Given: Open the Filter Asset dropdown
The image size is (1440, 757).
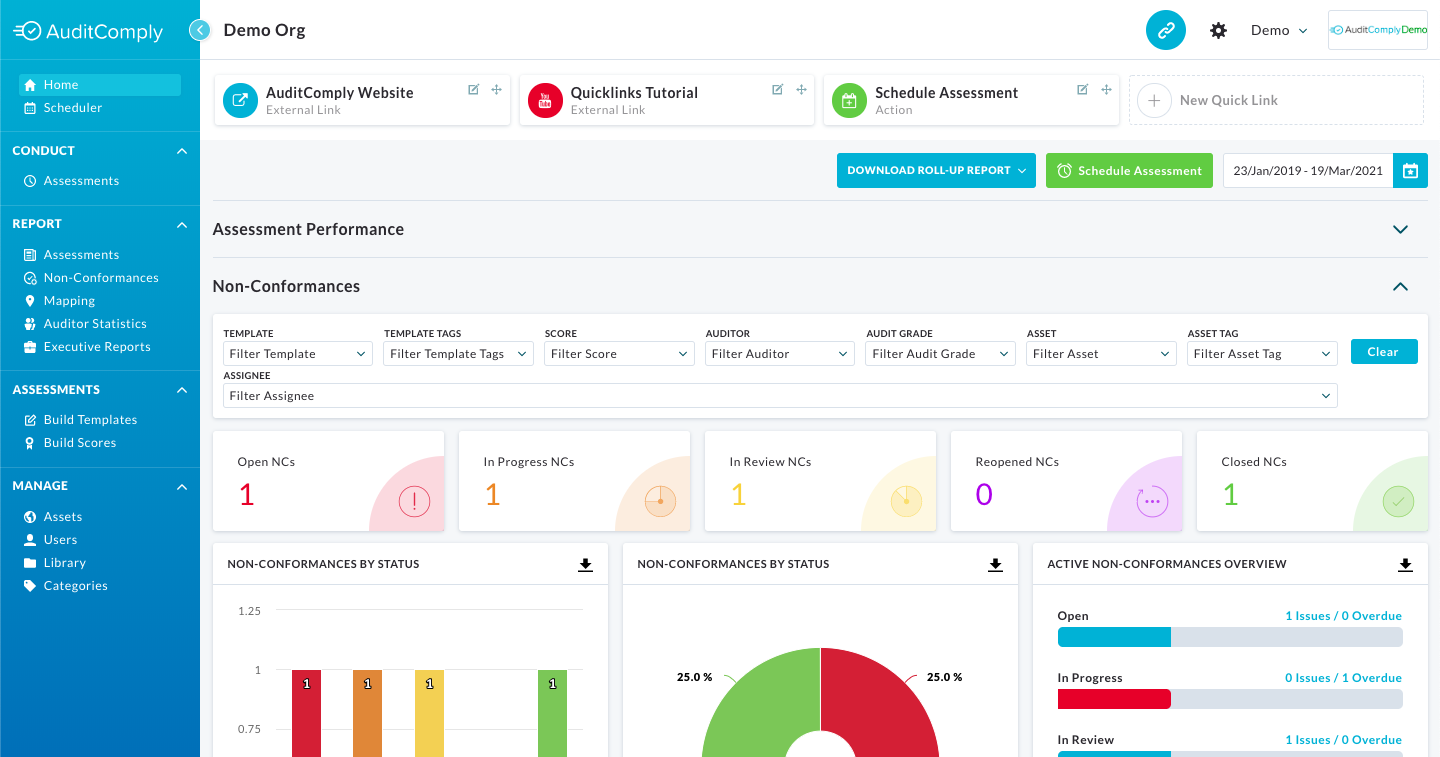Looking at the screenshot, I should [x=1101, y=354].
